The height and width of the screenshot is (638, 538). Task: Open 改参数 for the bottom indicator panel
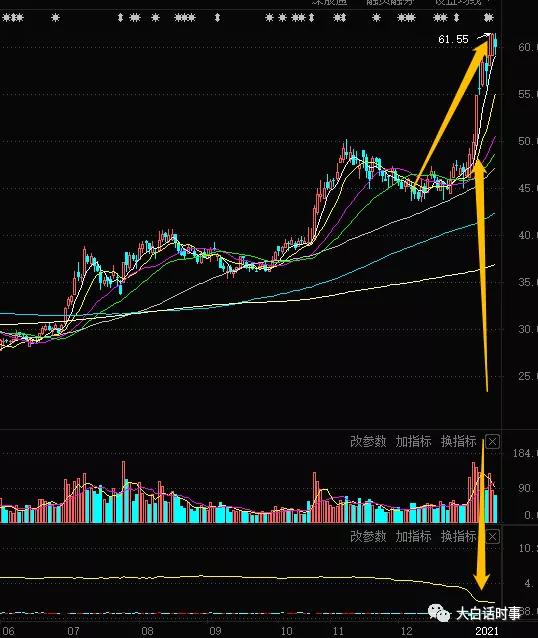click(368, 537)
